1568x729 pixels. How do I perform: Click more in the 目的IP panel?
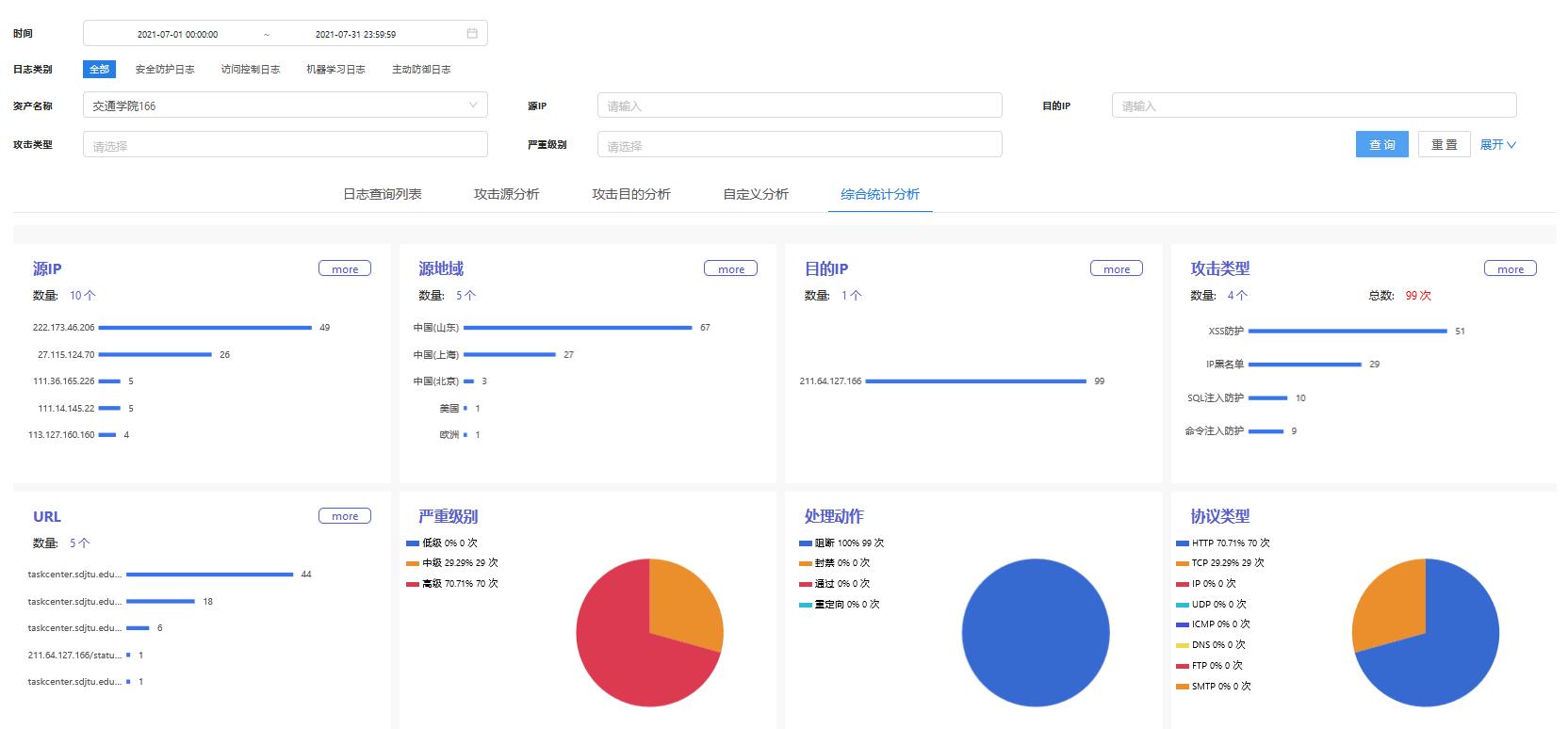coord(1117,268)
